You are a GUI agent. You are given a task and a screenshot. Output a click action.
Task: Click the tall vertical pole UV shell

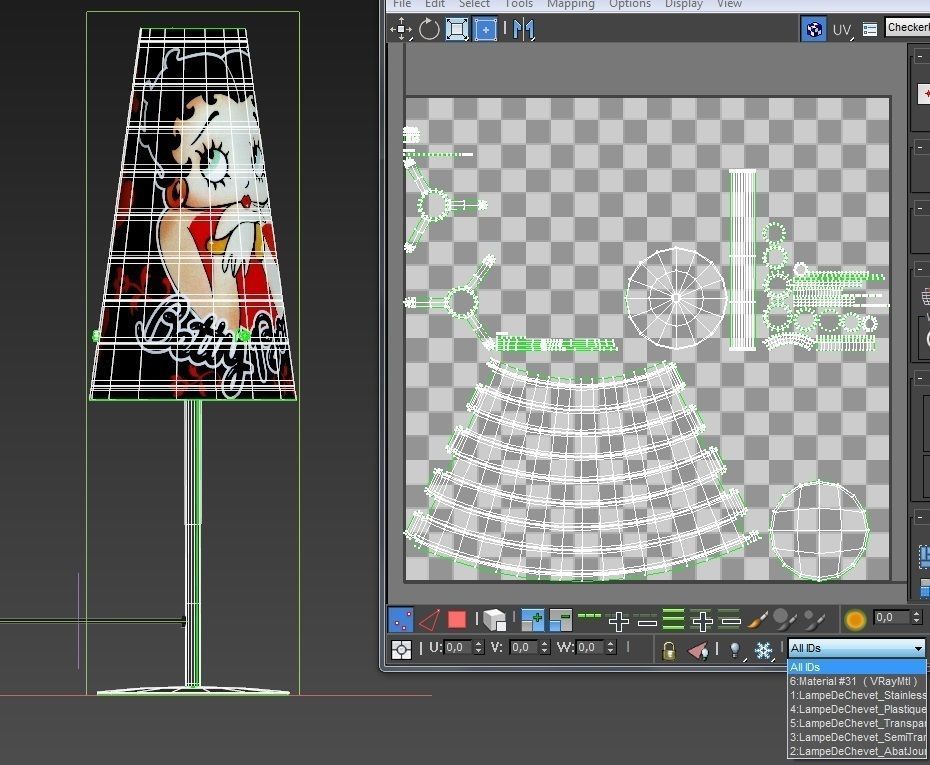[742, 260]
